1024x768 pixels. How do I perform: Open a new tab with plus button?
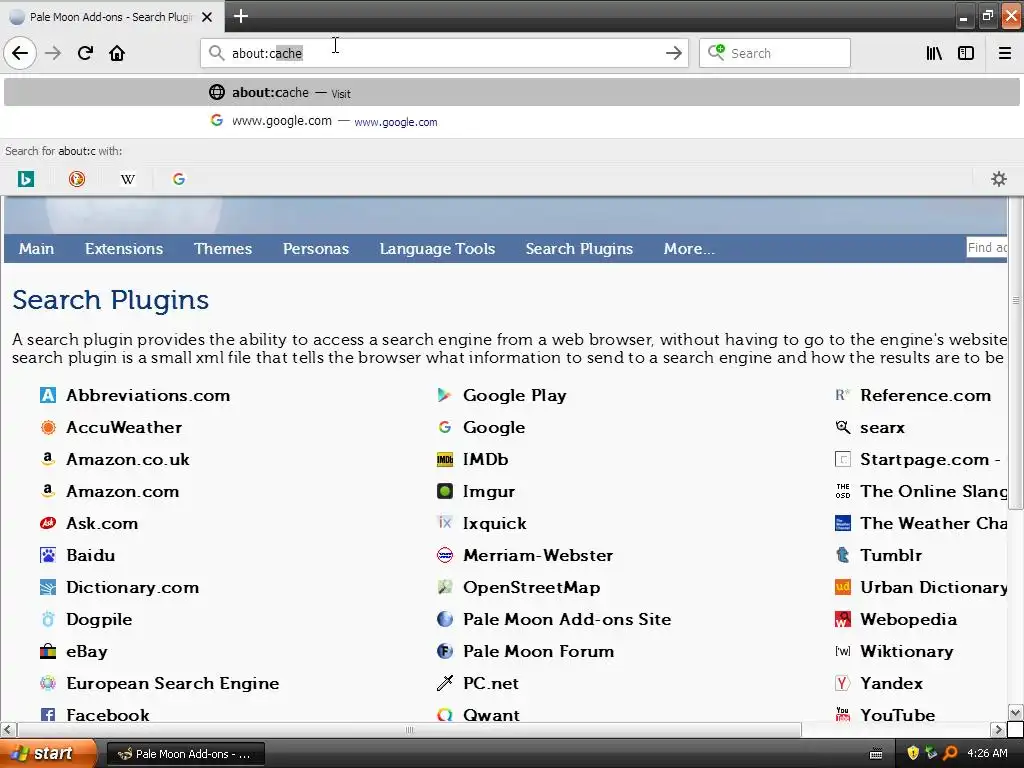(240, 16)
